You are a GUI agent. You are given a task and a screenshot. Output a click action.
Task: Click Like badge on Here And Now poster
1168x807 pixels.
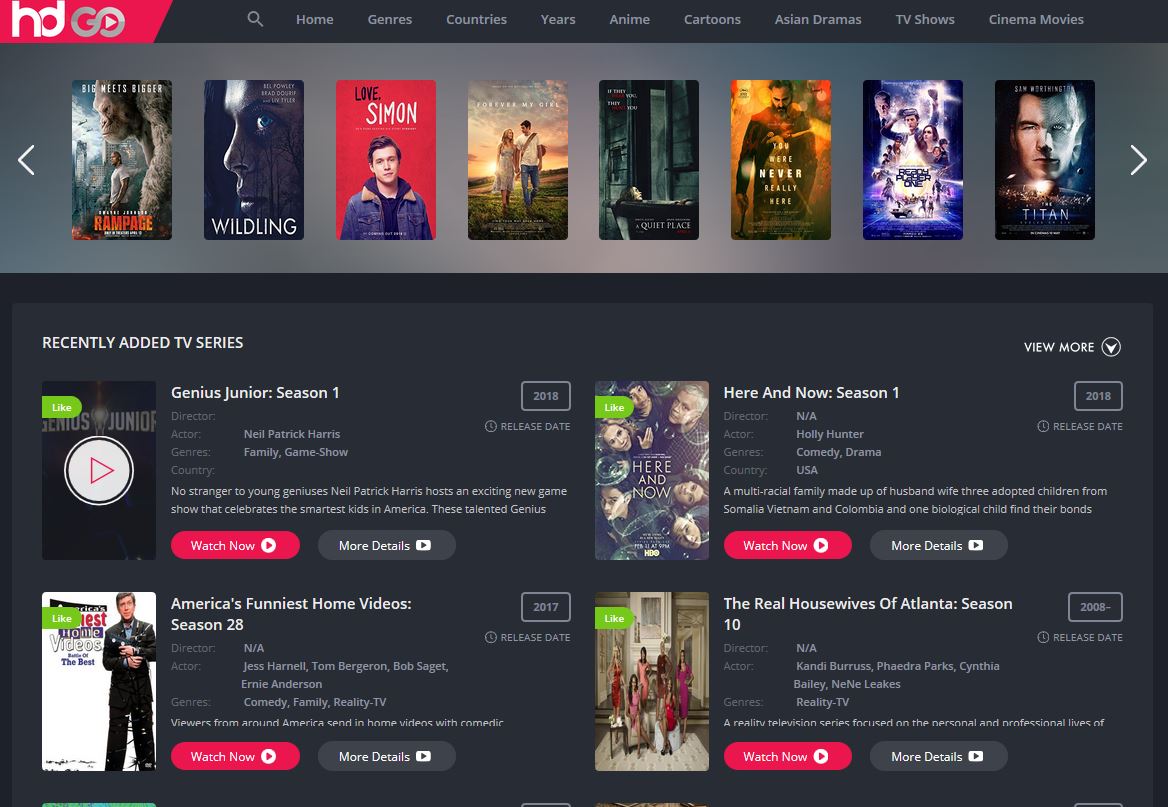pos(615,407)
